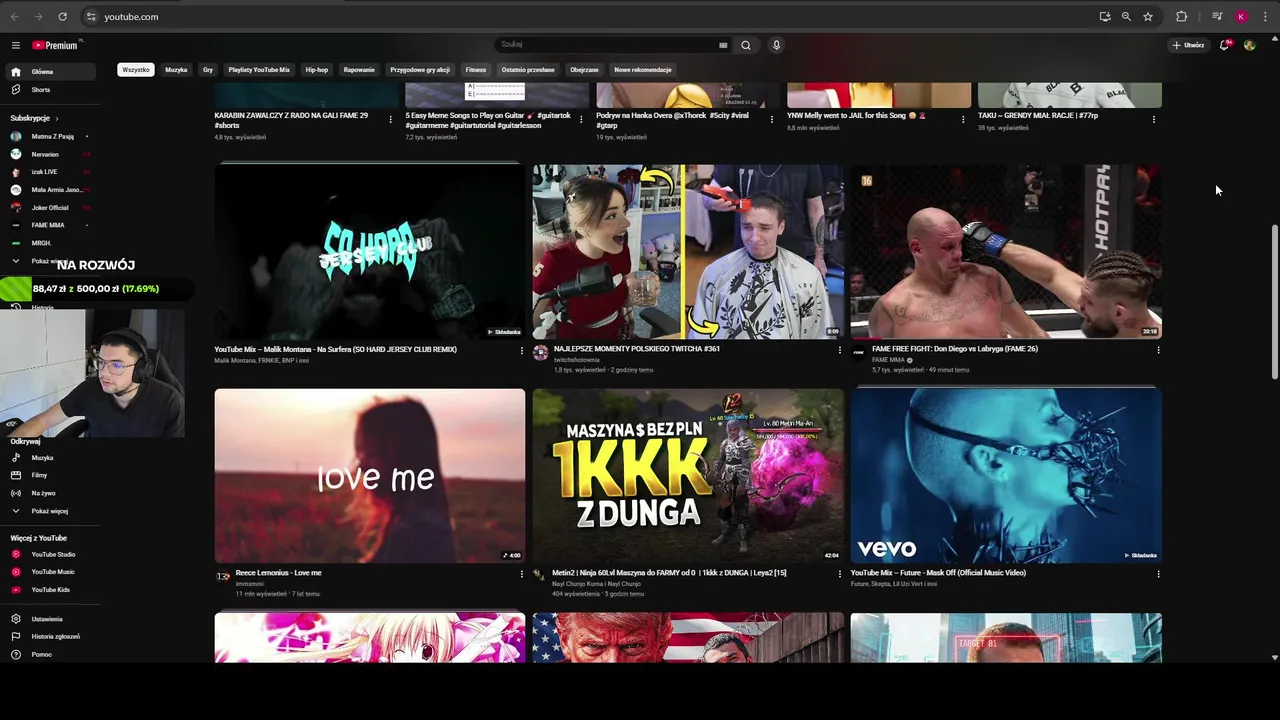The width and height of the screenshot is (1280, 720).
Task: Open more options for Malik Montana mix
Action: (x=521, y=351)
